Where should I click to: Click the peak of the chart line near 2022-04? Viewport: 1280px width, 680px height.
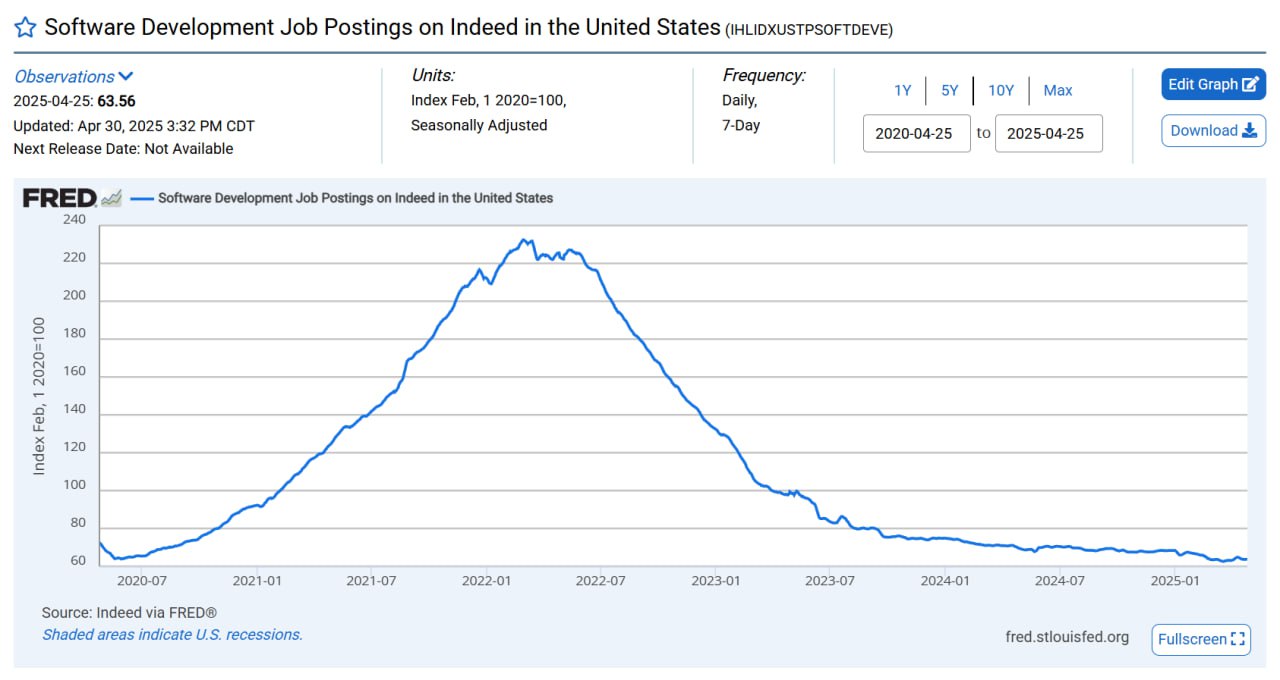click(523, 240)
